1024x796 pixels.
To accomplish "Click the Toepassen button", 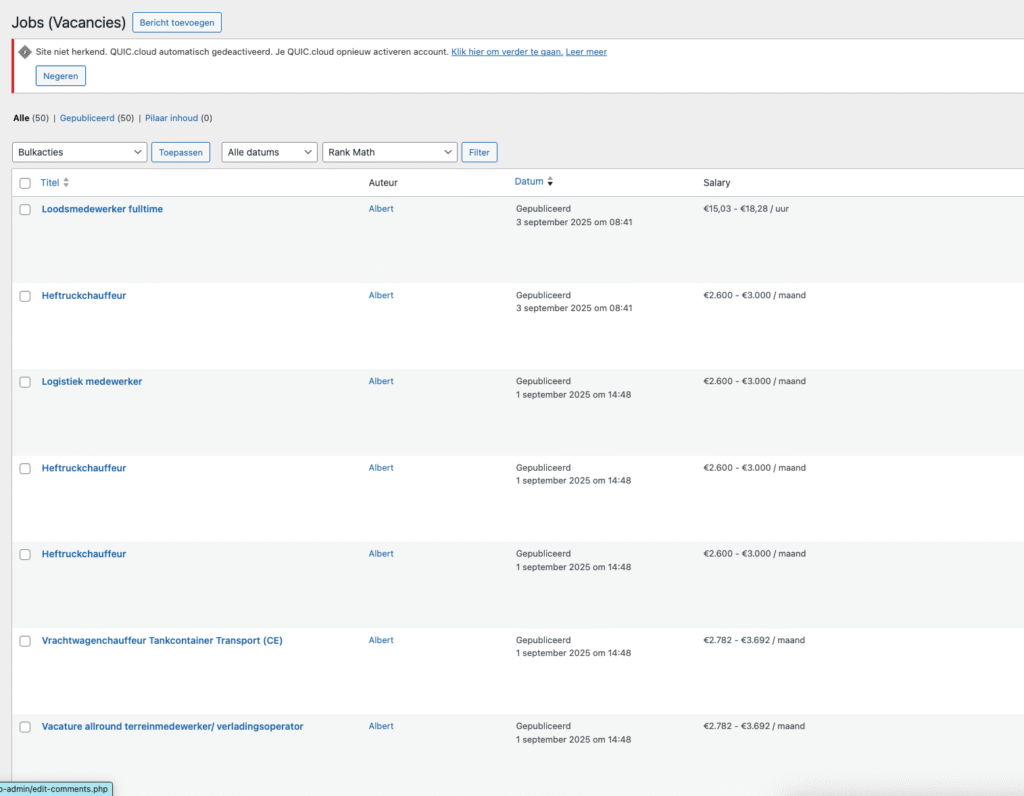I will tap(181, 152).
